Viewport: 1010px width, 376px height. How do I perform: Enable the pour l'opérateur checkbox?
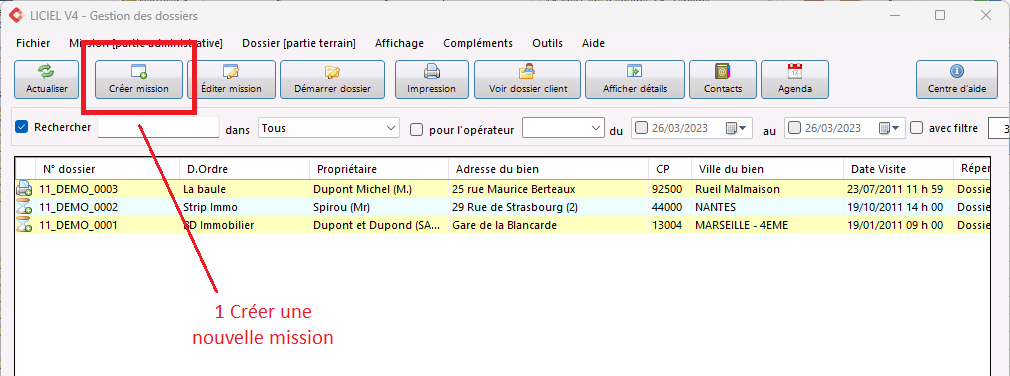pyautogui.click(x=417, y=129)
